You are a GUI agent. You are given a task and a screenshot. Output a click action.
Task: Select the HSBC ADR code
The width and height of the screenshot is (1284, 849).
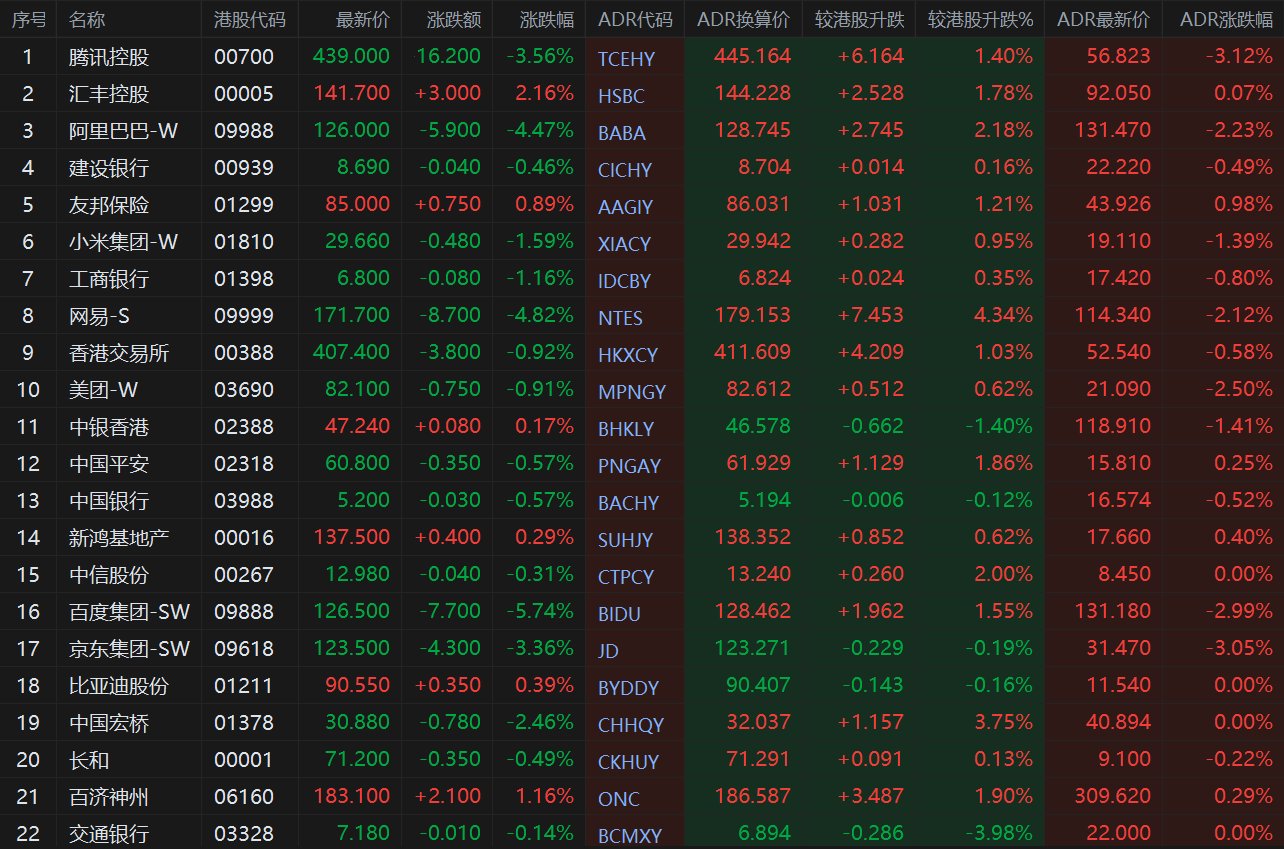pyautogui.click(x=621, y=97)
